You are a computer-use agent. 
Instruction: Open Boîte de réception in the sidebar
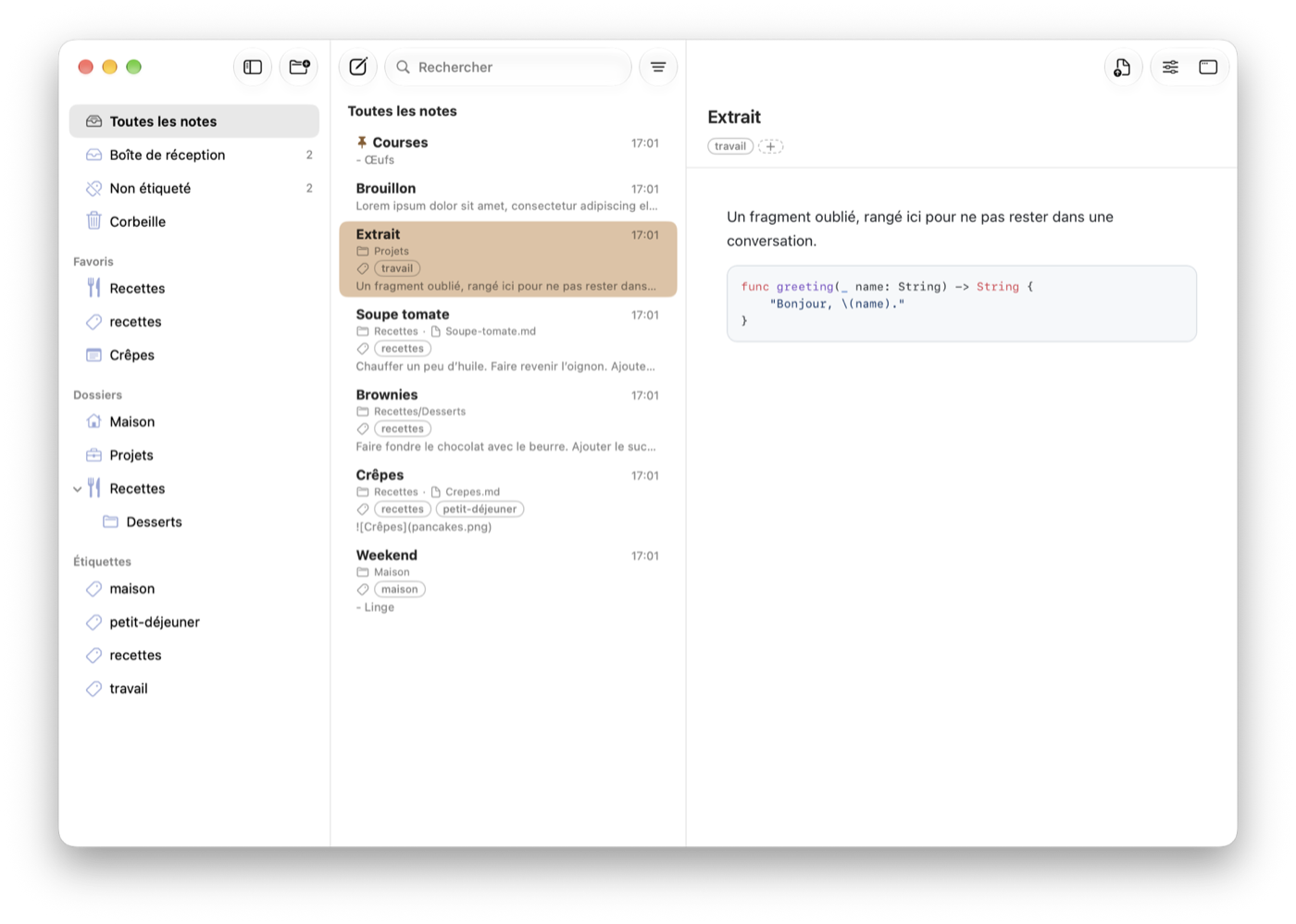tap(194, 155)
